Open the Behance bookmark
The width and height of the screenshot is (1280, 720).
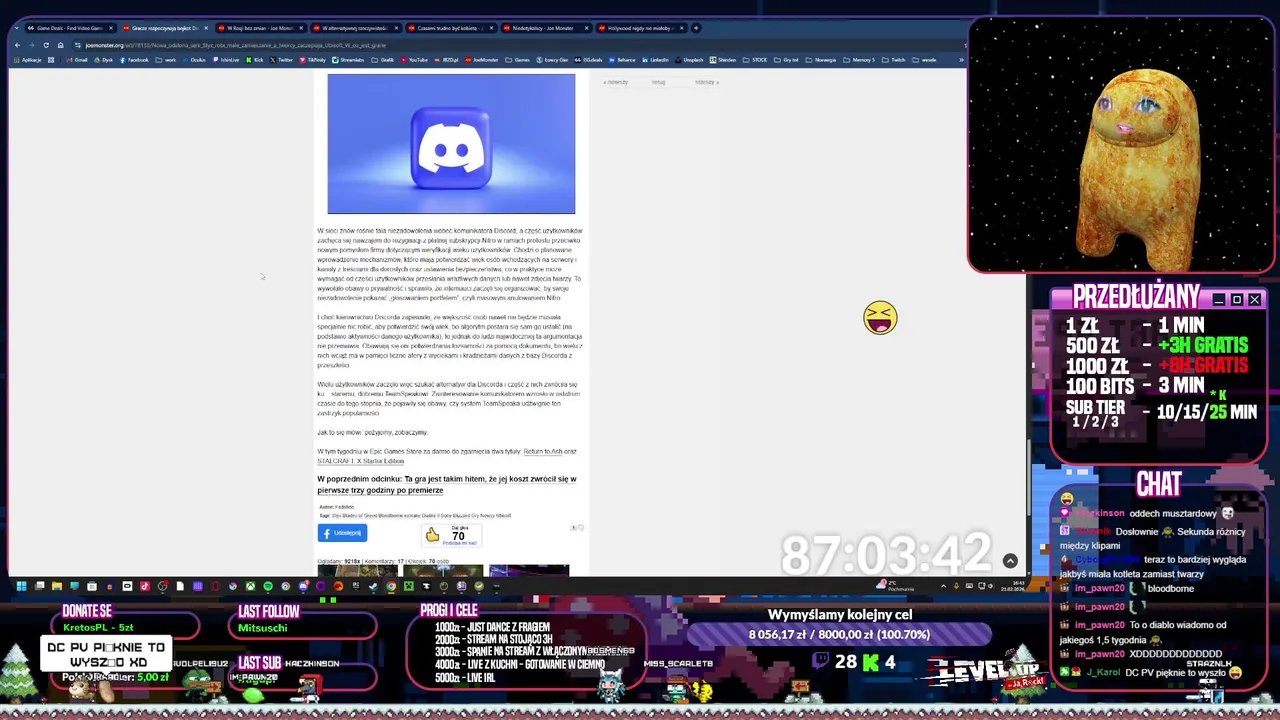(x=623, y=60)
